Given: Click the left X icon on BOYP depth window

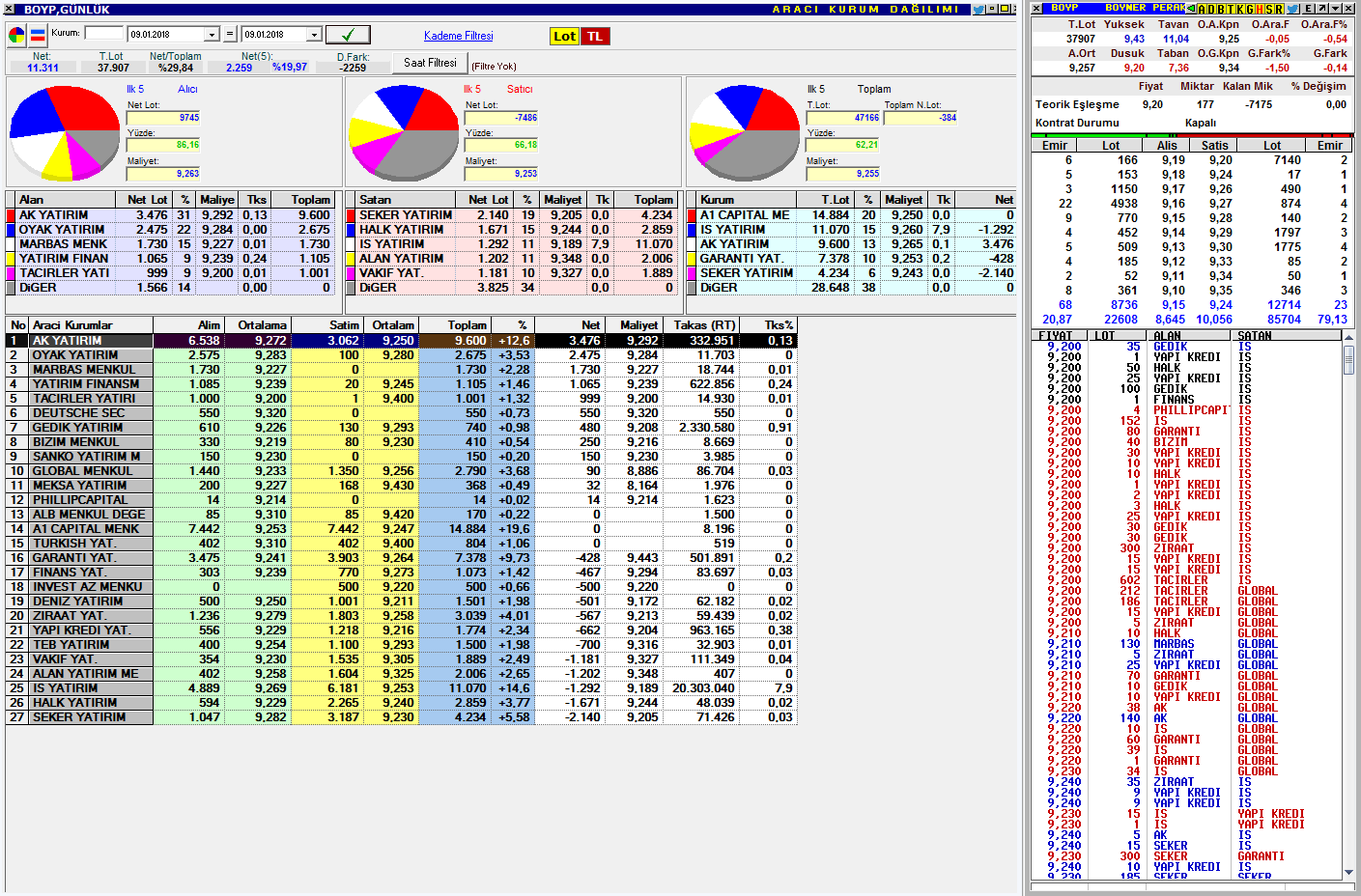Looking at the screenshot, I should click(1036, 9).
